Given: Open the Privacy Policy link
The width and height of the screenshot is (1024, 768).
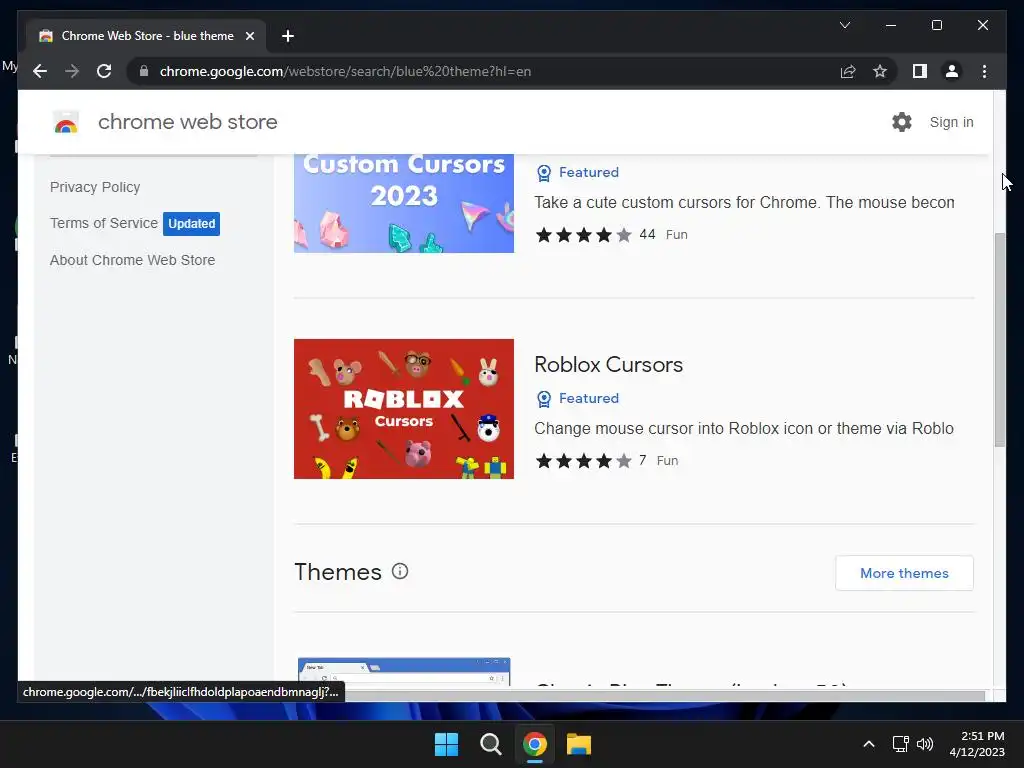Looking at the screenshot, I should (95, 187).
